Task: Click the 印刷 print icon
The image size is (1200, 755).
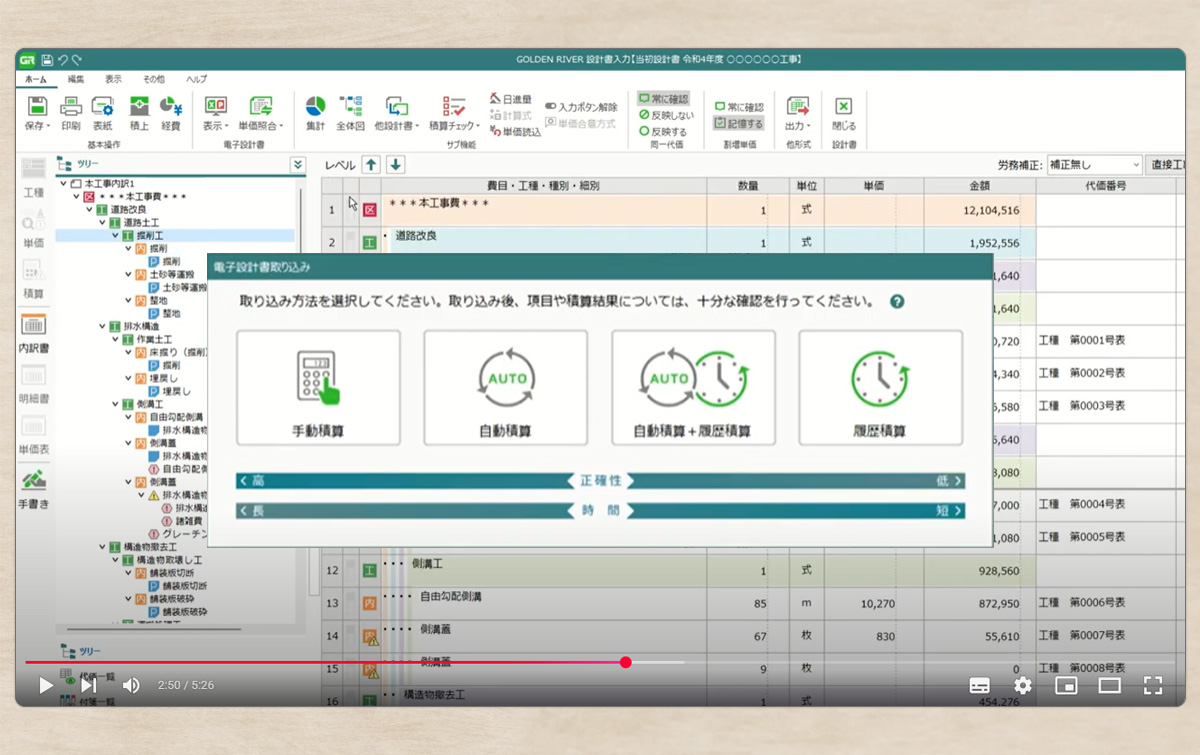Action: point(70,113)
